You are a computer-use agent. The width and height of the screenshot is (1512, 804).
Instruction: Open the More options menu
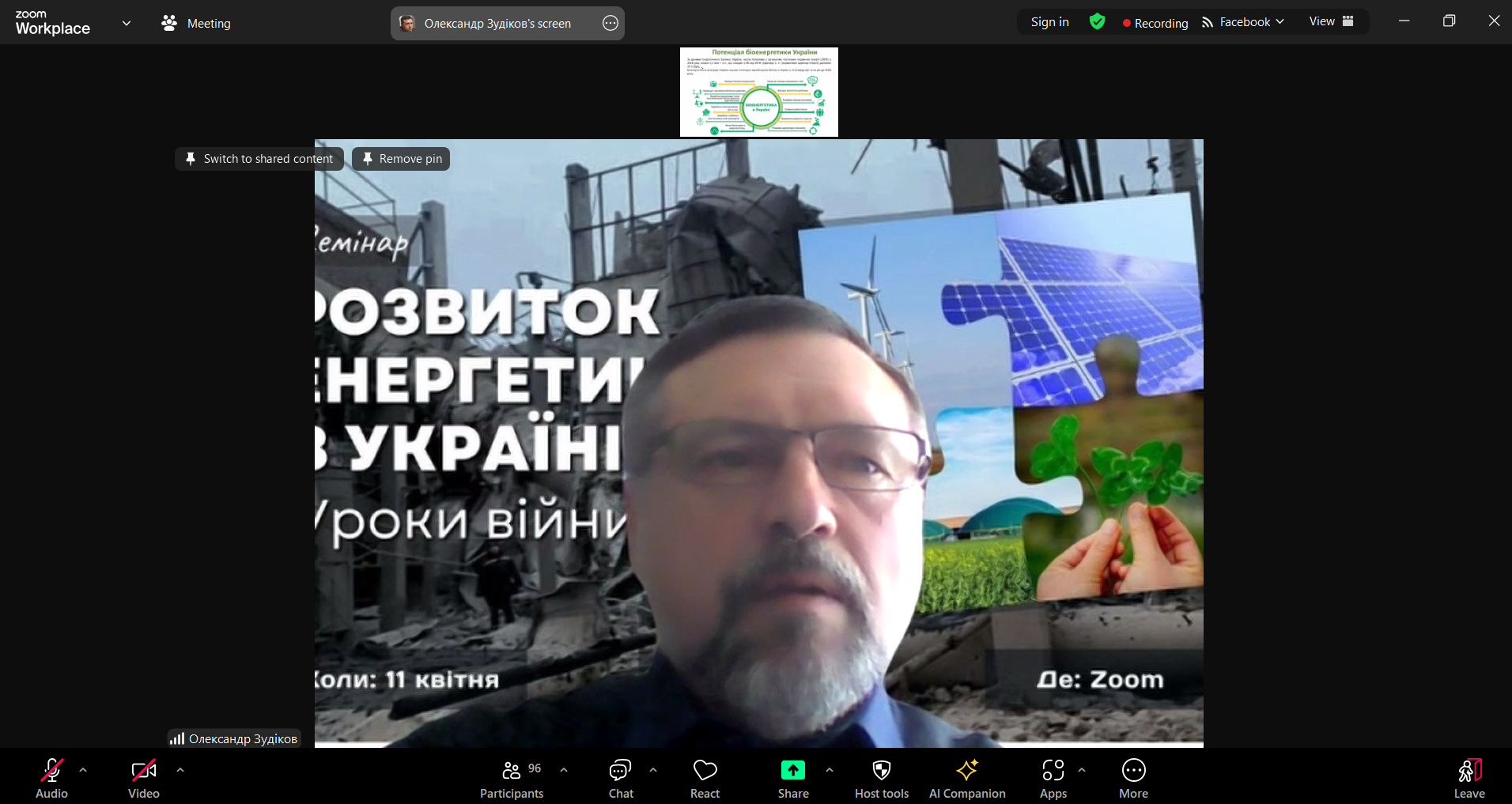[1133, 779]
